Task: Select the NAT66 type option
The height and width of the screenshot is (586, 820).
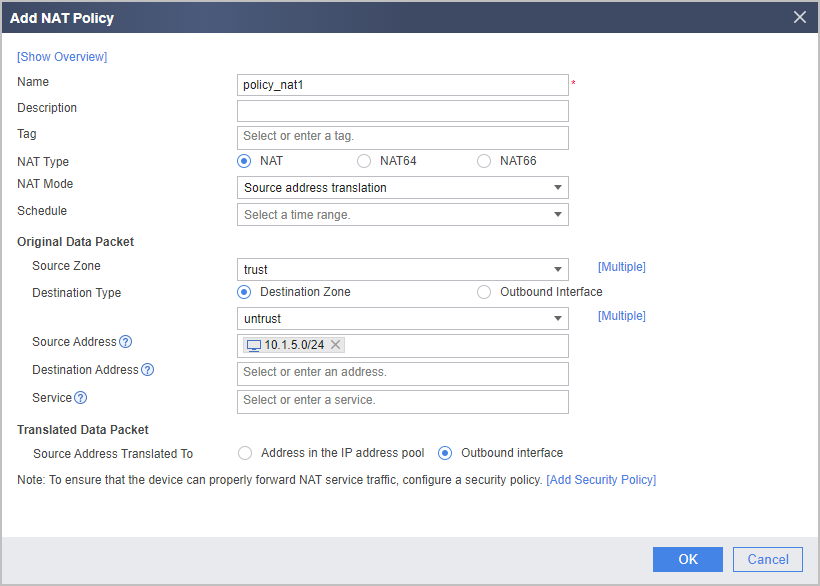Action: 484,161
